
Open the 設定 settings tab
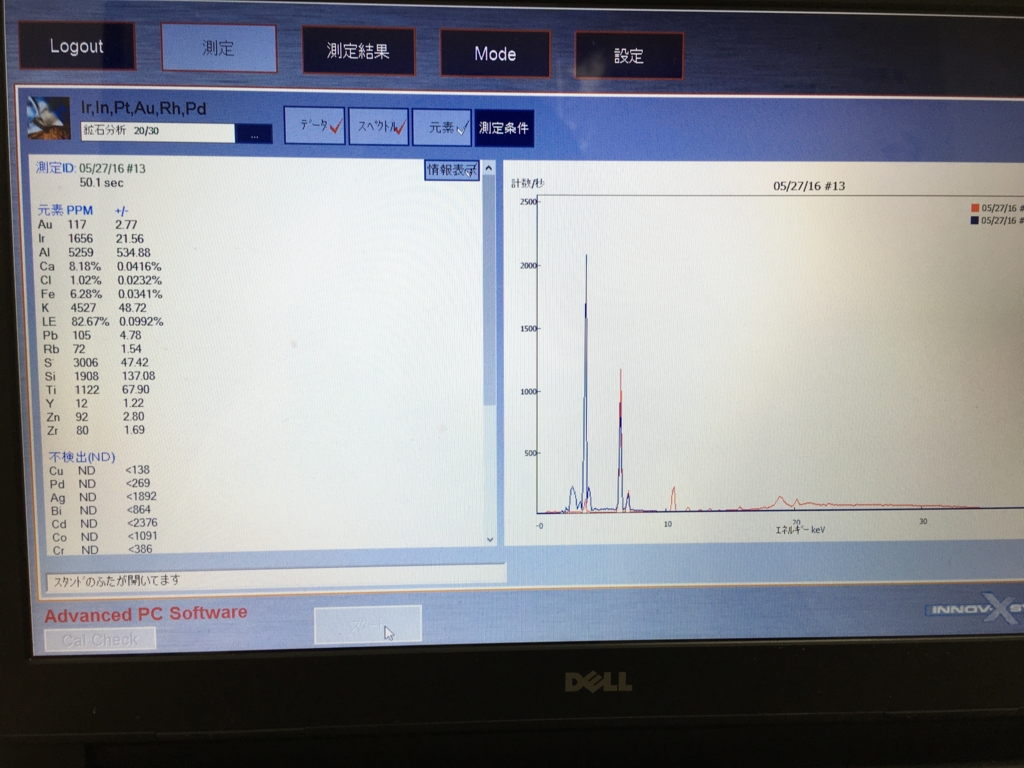(629, 56)
